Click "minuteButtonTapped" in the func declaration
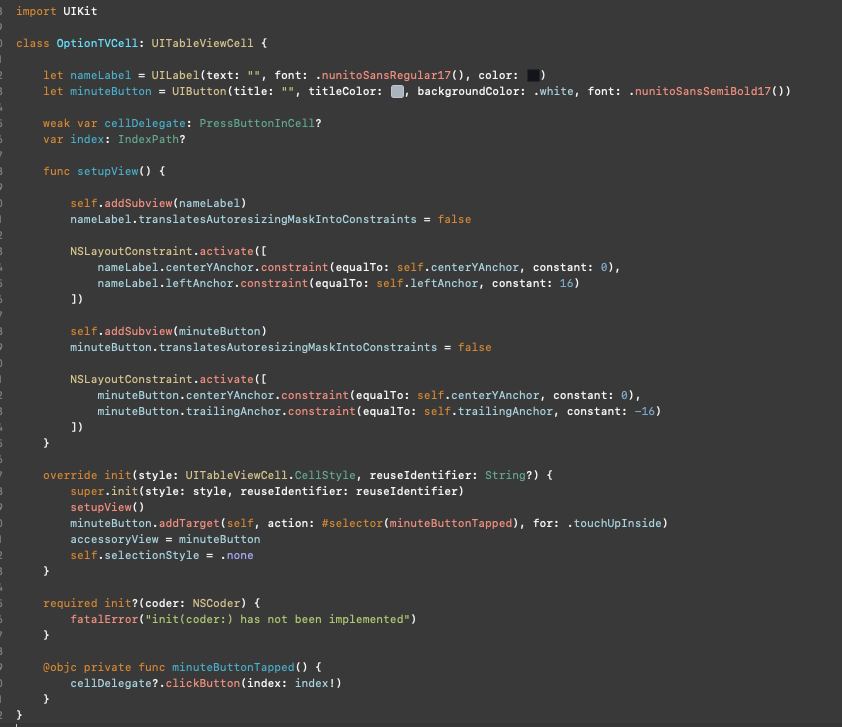This screenshot has width=842, height=727. coord(233,667)
